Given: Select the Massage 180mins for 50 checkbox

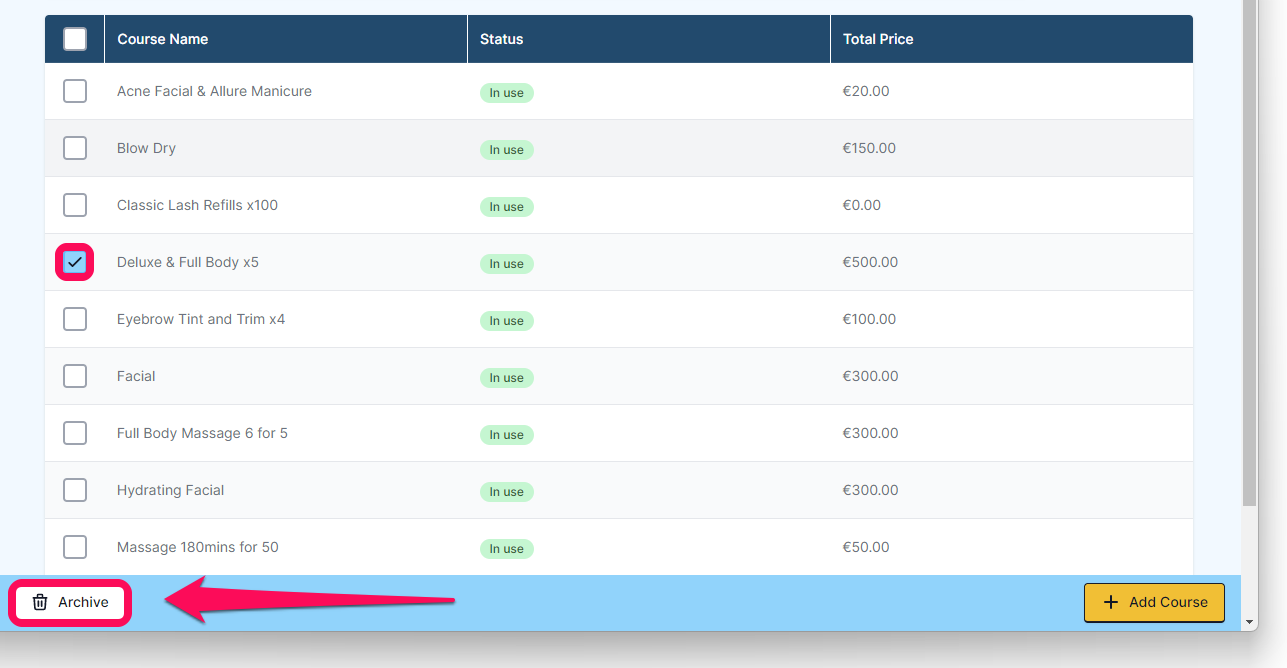Looking at the screenshot, I should click(x=75, y=547).
